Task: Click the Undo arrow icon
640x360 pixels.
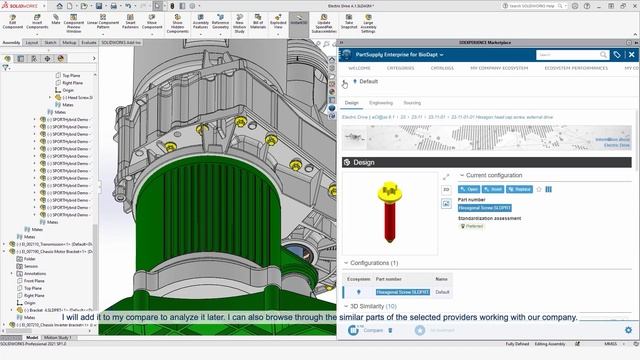Action: 128,6
